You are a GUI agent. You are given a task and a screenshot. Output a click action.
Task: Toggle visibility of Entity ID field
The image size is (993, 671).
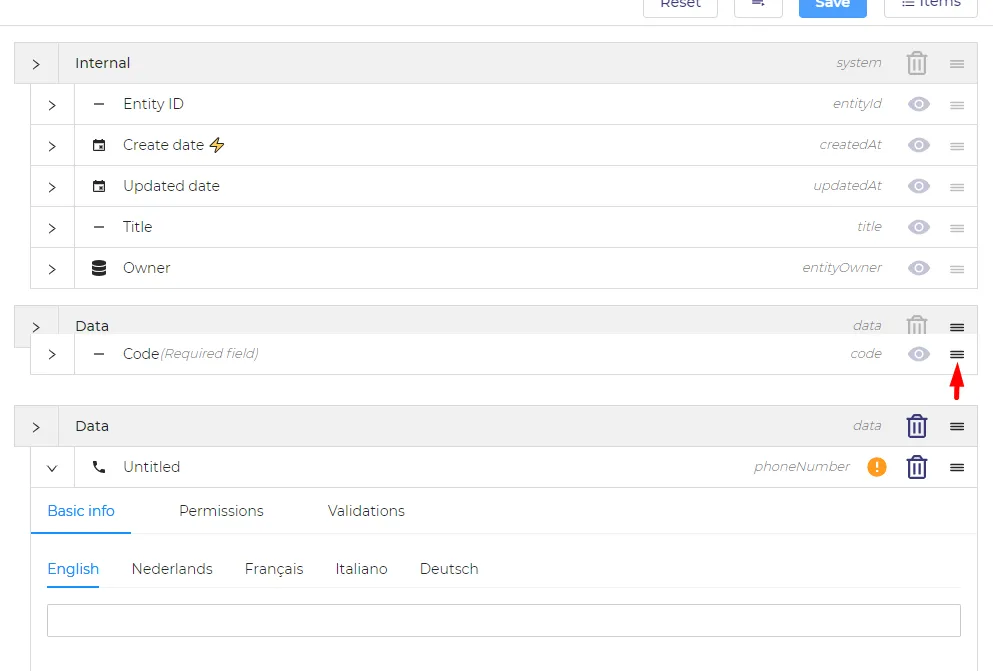(x=918, y=104)
